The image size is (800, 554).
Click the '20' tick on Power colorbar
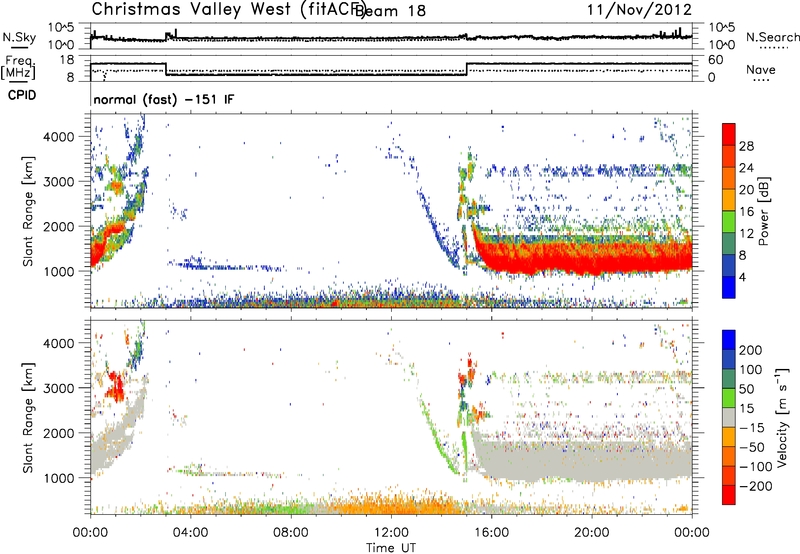click(746, 190)
